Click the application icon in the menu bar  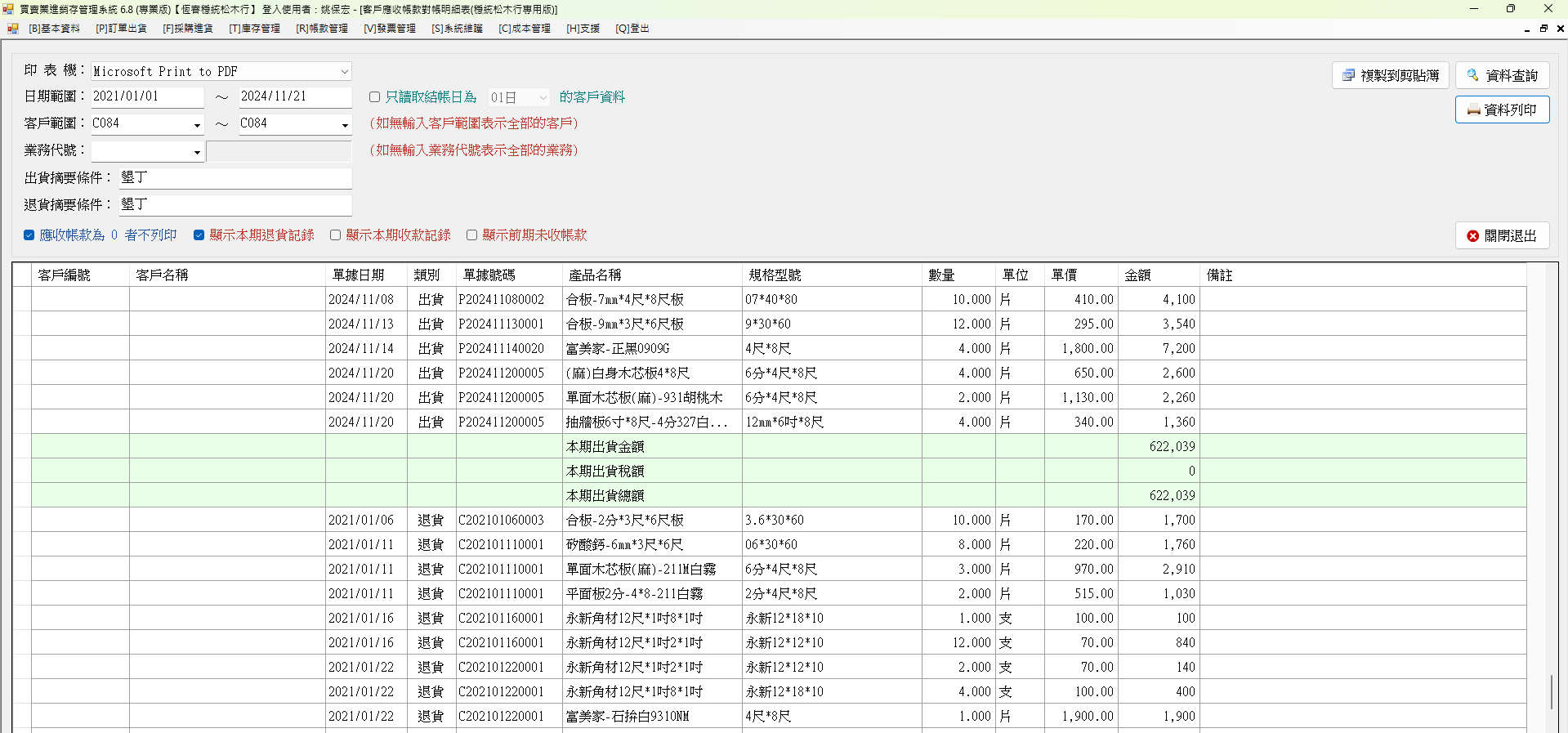click(13, 29)
